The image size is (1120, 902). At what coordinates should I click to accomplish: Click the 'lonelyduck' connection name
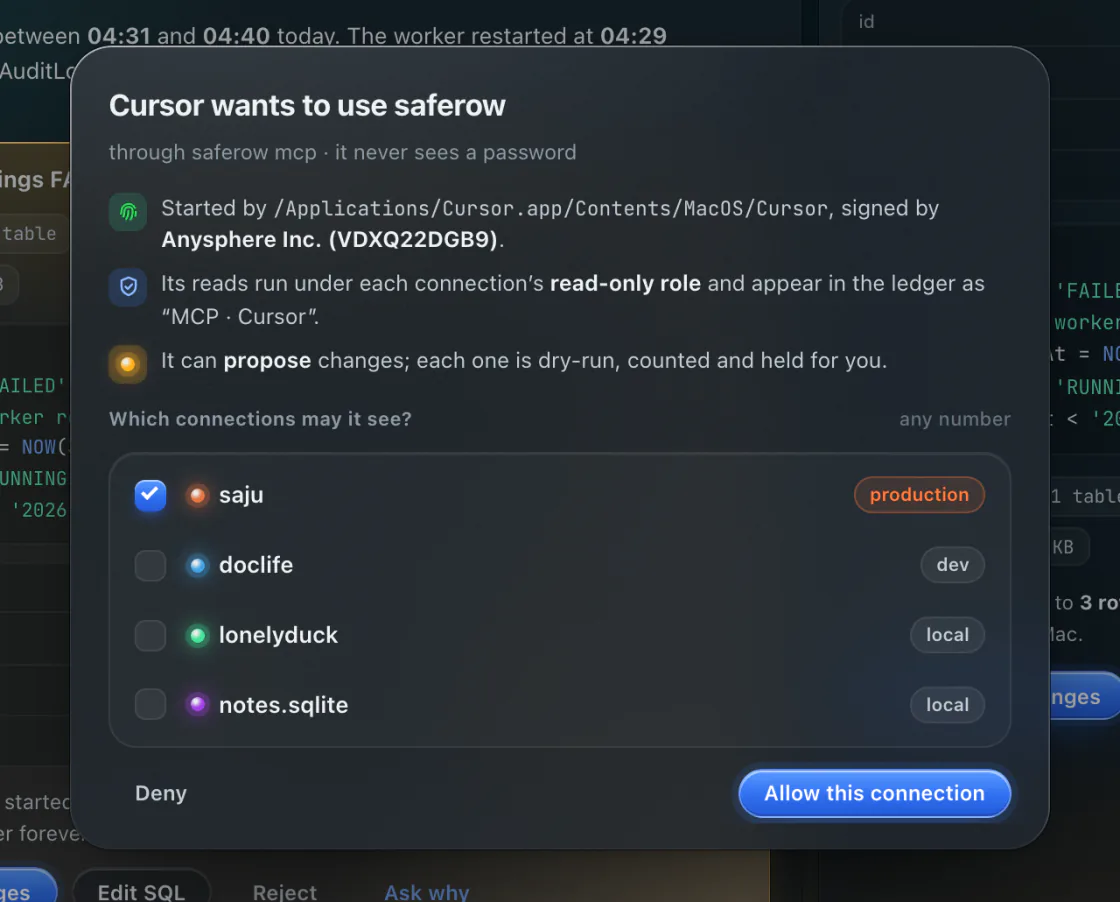[x=279, y=635]
